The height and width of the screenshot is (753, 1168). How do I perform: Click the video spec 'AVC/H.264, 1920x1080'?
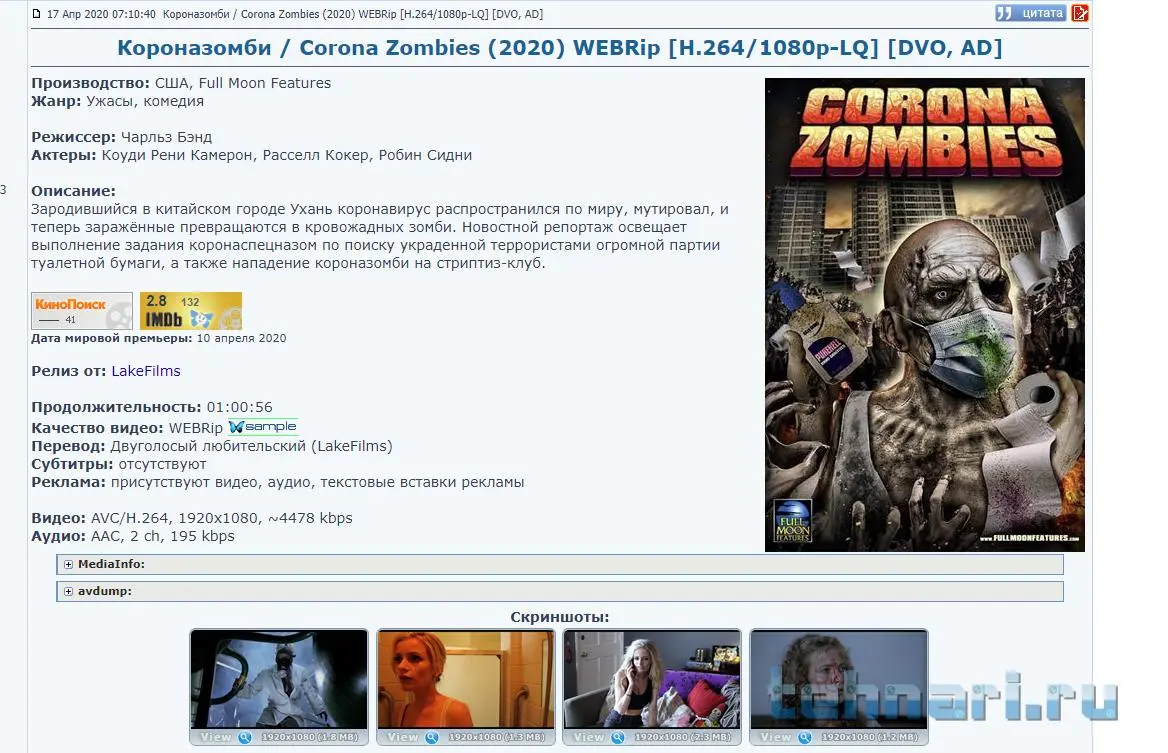coord(176,518)
